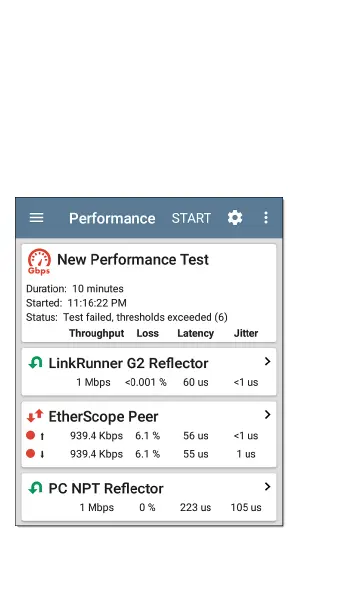Viewport: 360px width, 612px height.
Task: Open the New Performance Test card title
Action: point(133,260)
